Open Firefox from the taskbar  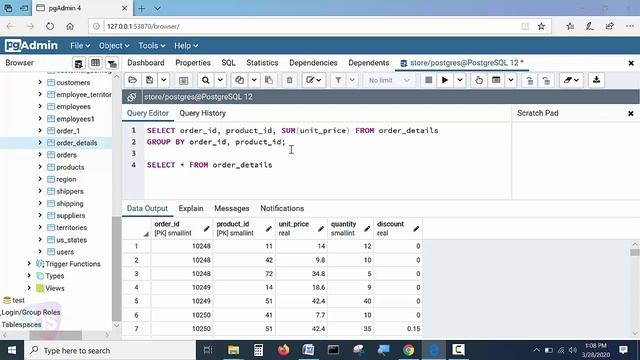coord(283,350)
